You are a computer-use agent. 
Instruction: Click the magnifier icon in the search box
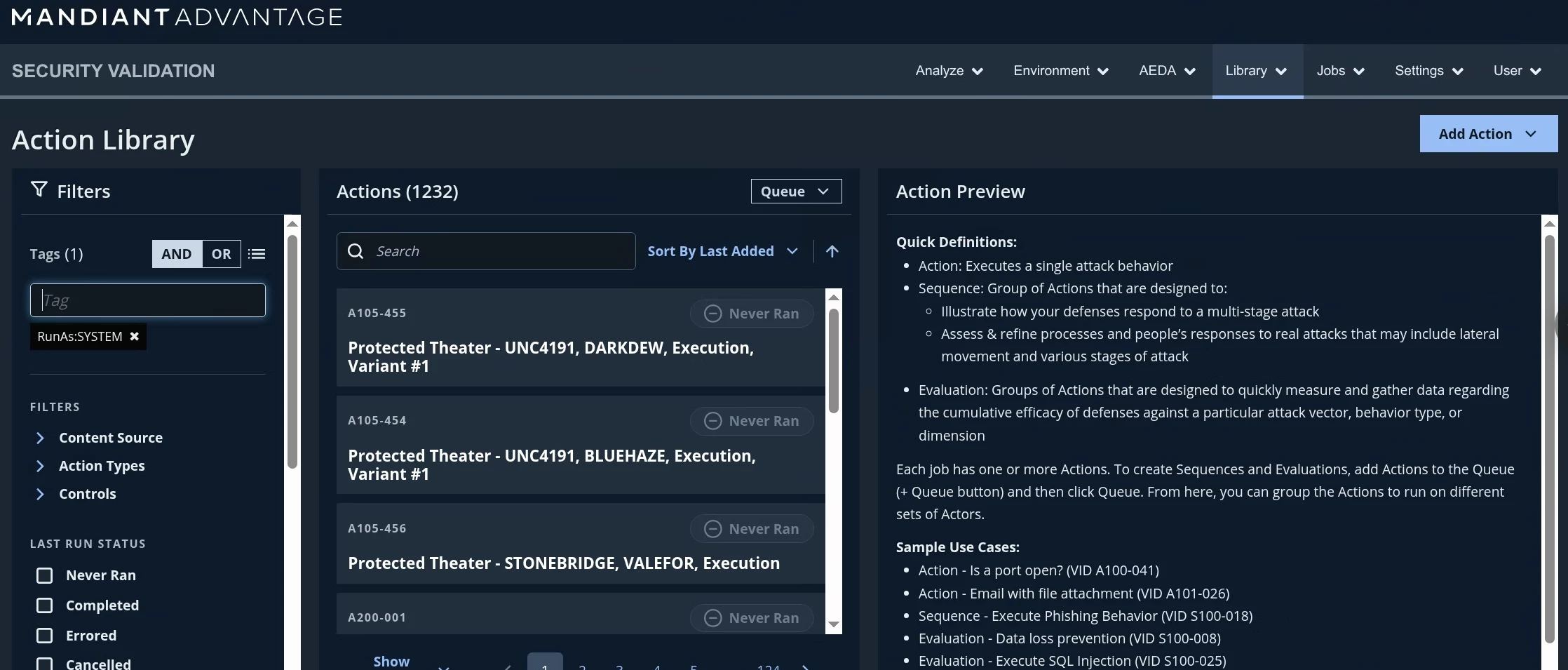(356, 251)
